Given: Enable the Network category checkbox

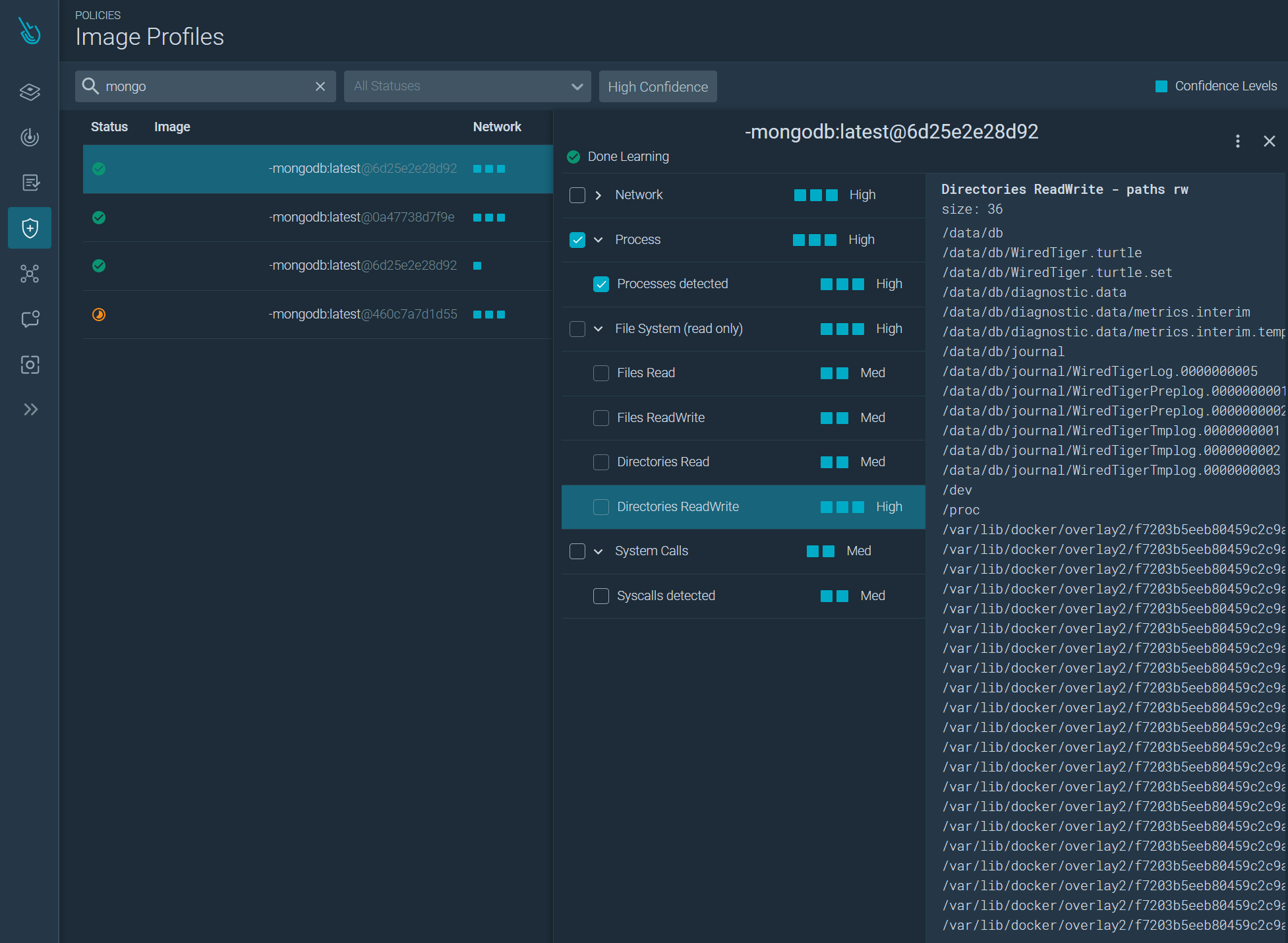Looking at the screenshot, I should (x=577, y=195).
